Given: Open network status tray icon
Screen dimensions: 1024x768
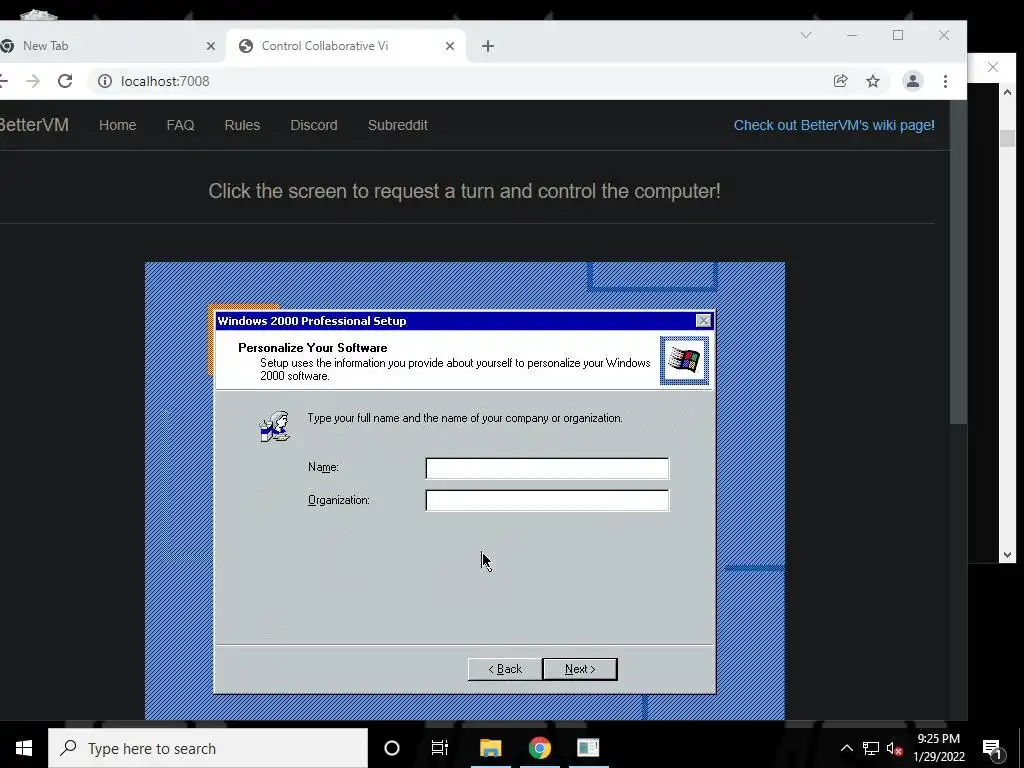Looking at the screenshot, I should pos(871,748).
